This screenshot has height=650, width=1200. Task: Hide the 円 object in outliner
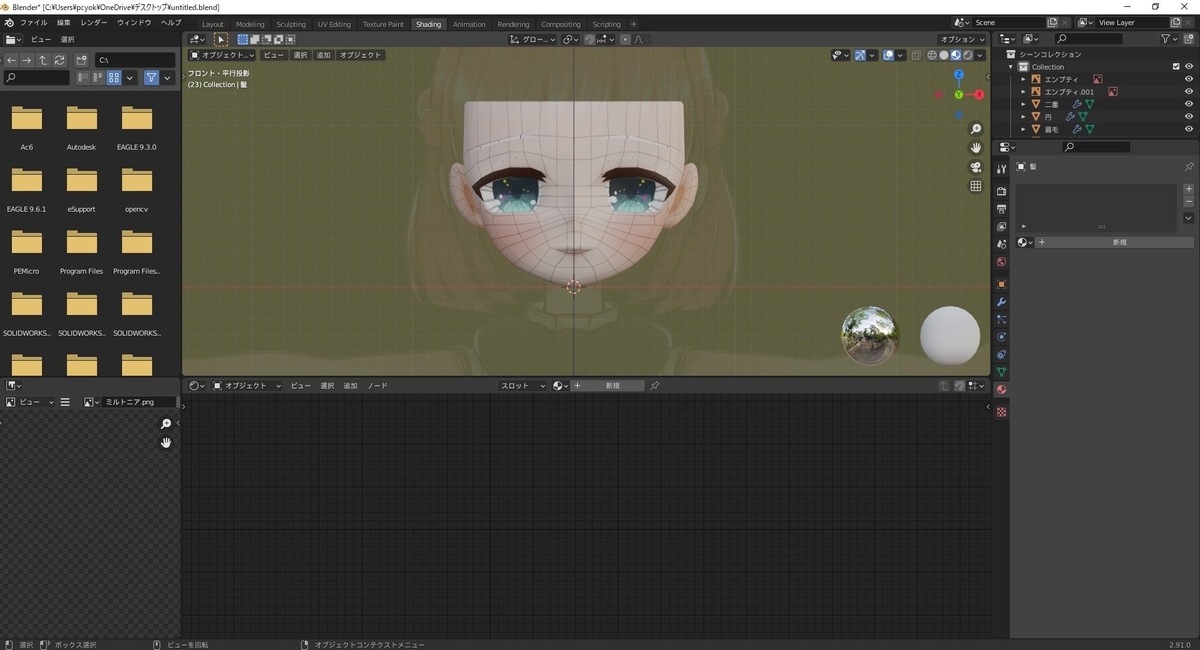click(x=1189, y=117)
